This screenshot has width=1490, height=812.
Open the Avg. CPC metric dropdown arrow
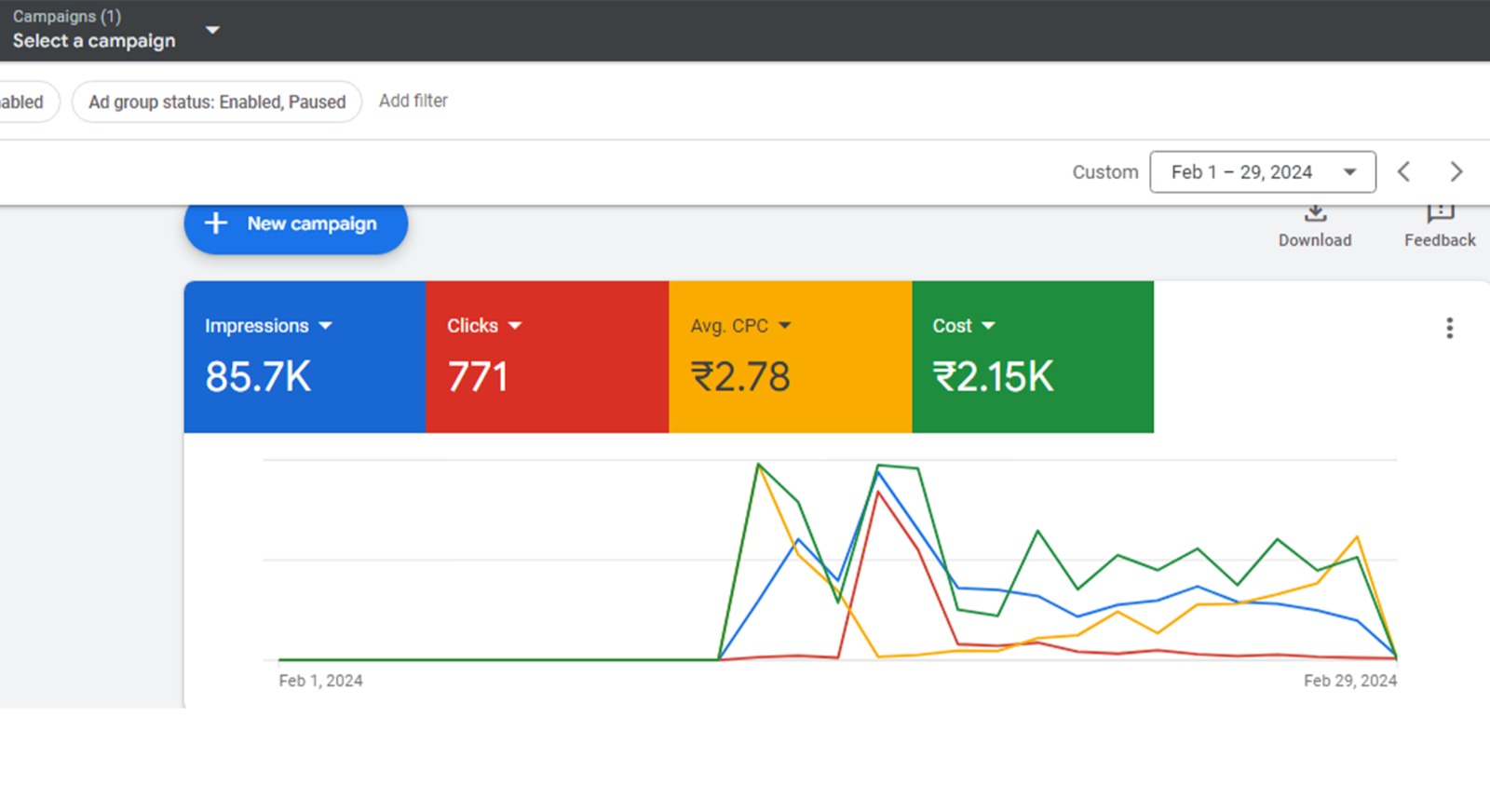click(784, 326)
